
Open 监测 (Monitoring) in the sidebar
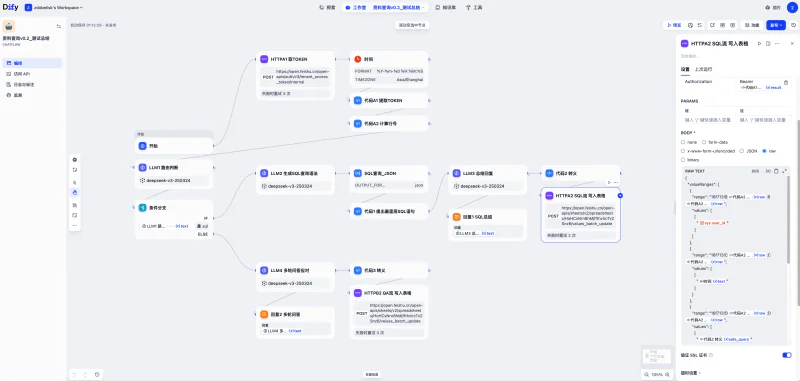click(32, 95)
